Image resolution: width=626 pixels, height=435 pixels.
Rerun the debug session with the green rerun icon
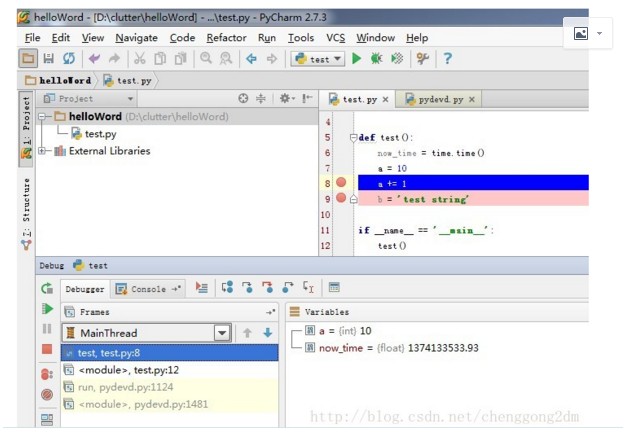[47, 288]
